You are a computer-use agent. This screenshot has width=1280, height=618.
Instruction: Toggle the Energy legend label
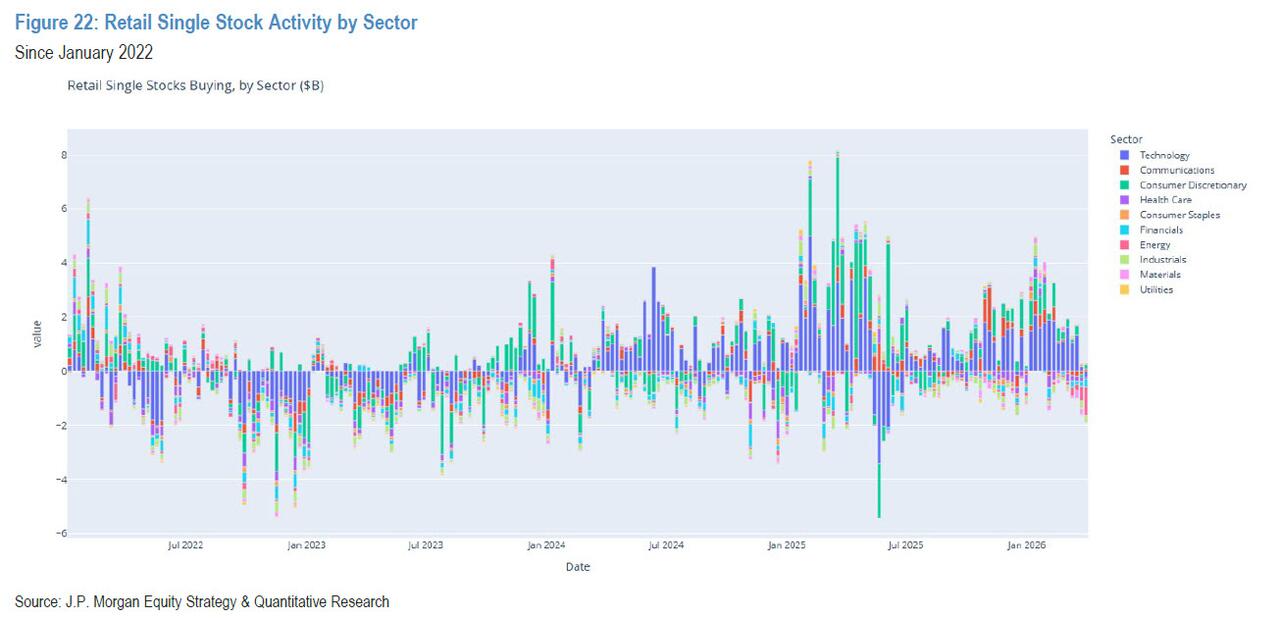[x=1154, y=245]
